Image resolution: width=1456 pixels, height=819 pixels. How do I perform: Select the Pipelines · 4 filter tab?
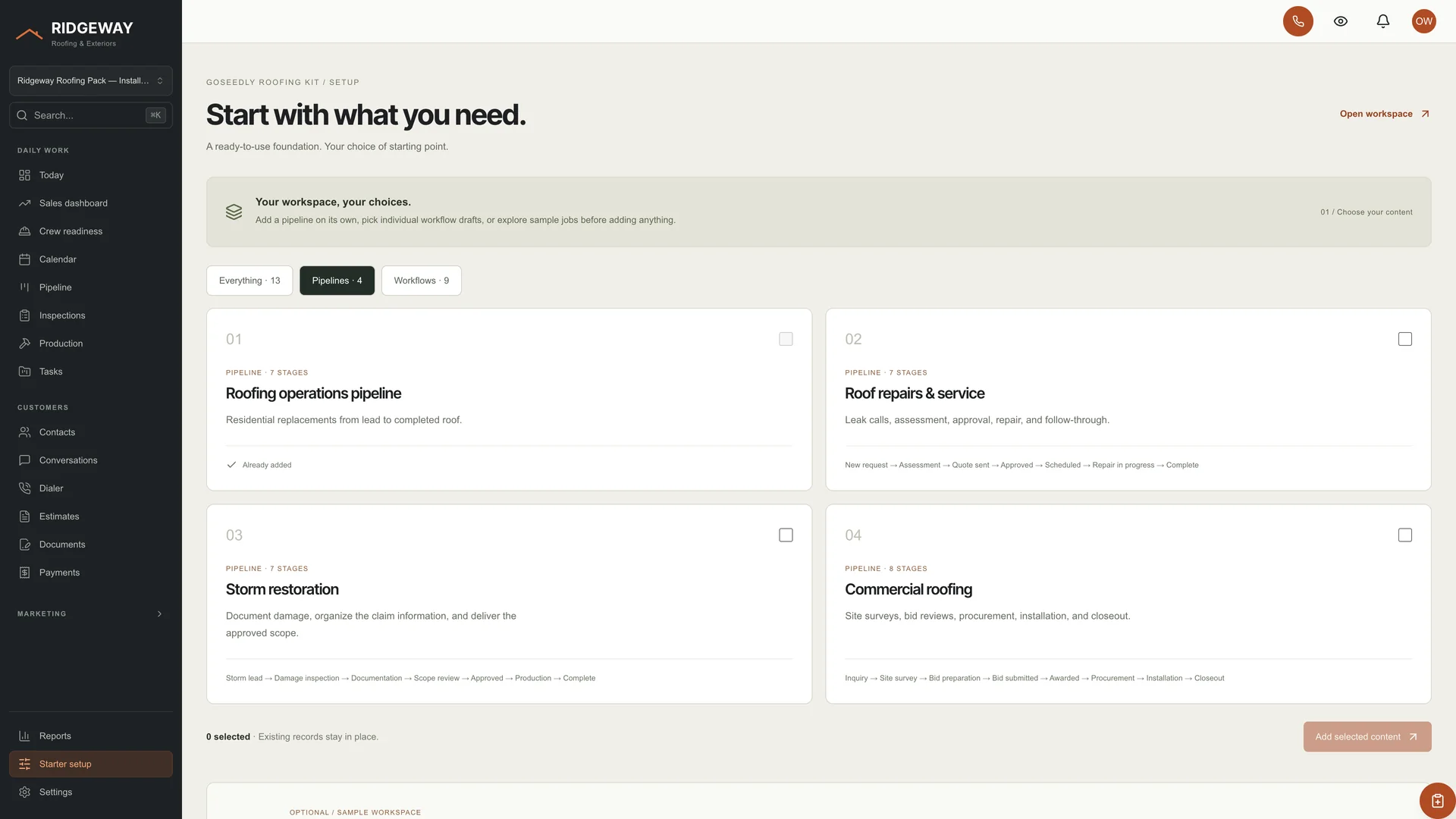[337, 281]
